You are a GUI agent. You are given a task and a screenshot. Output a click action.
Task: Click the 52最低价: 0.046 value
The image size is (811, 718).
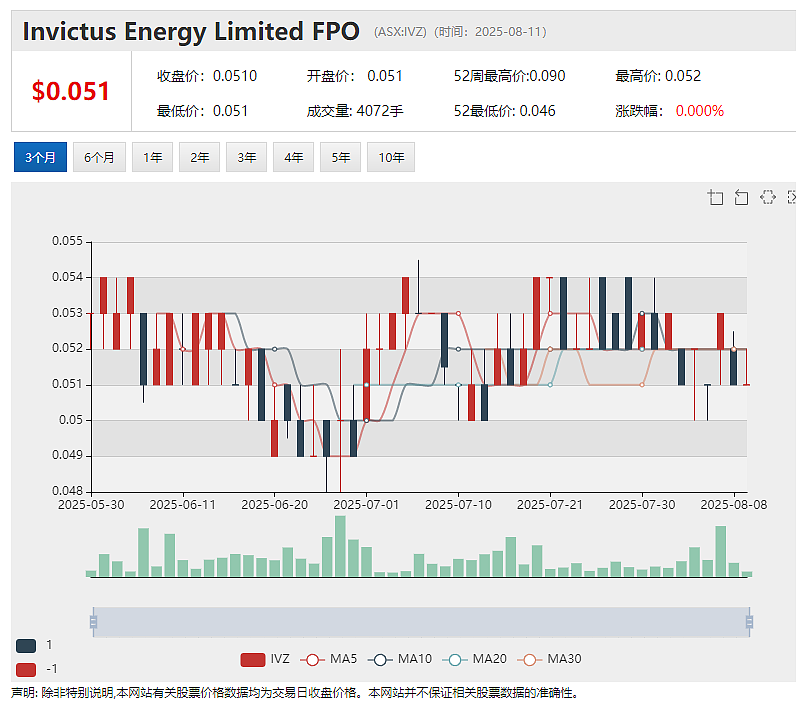pos(504,111)
